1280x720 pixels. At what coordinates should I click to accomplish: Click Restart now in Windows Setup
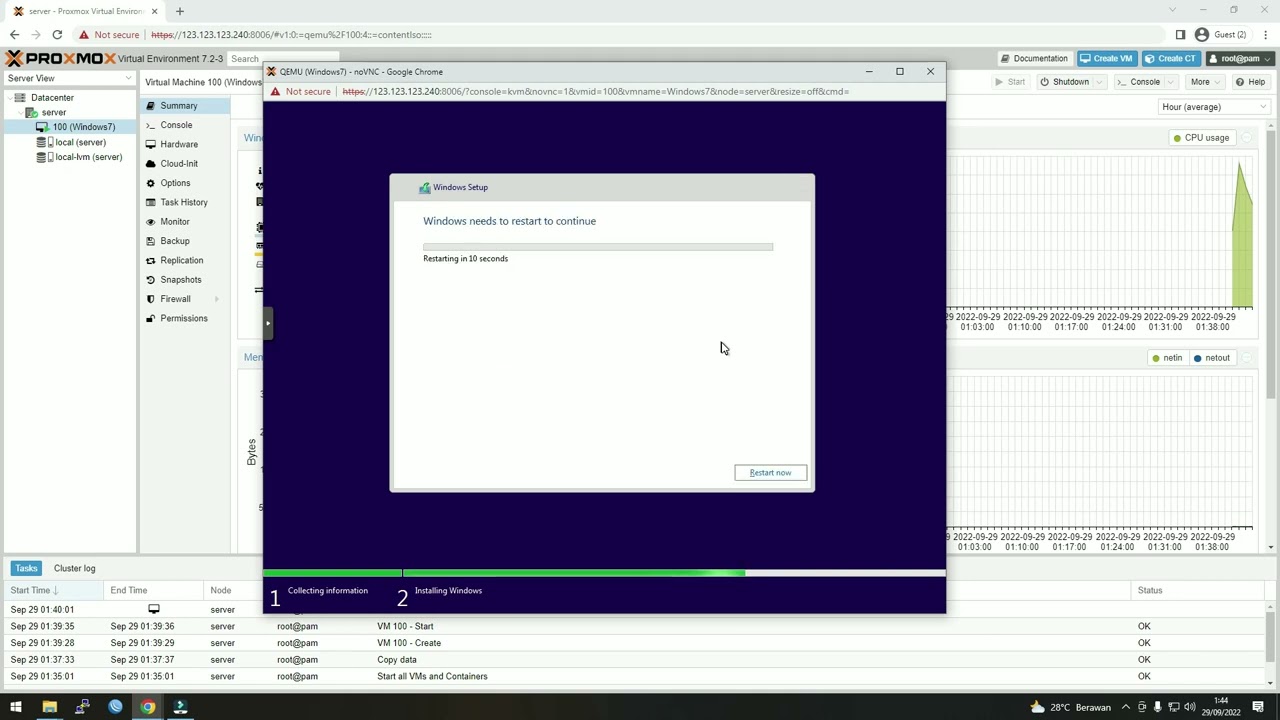pos(770,472)
